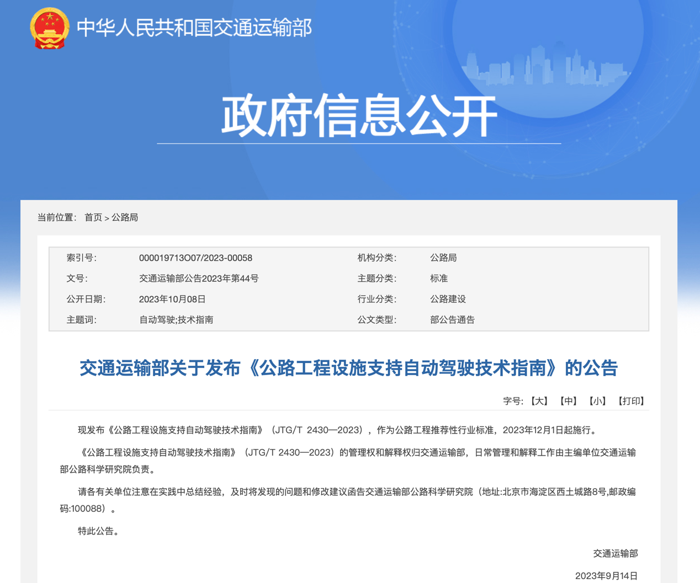Open 公路局 in the breadcrumb trail
The image size is (700, 583).
(125, 217)
